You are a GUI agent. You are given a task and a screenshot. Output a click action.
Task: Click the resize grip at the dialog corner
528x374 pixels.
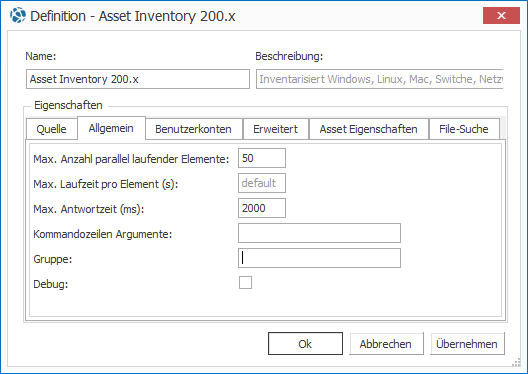point(516,362)
